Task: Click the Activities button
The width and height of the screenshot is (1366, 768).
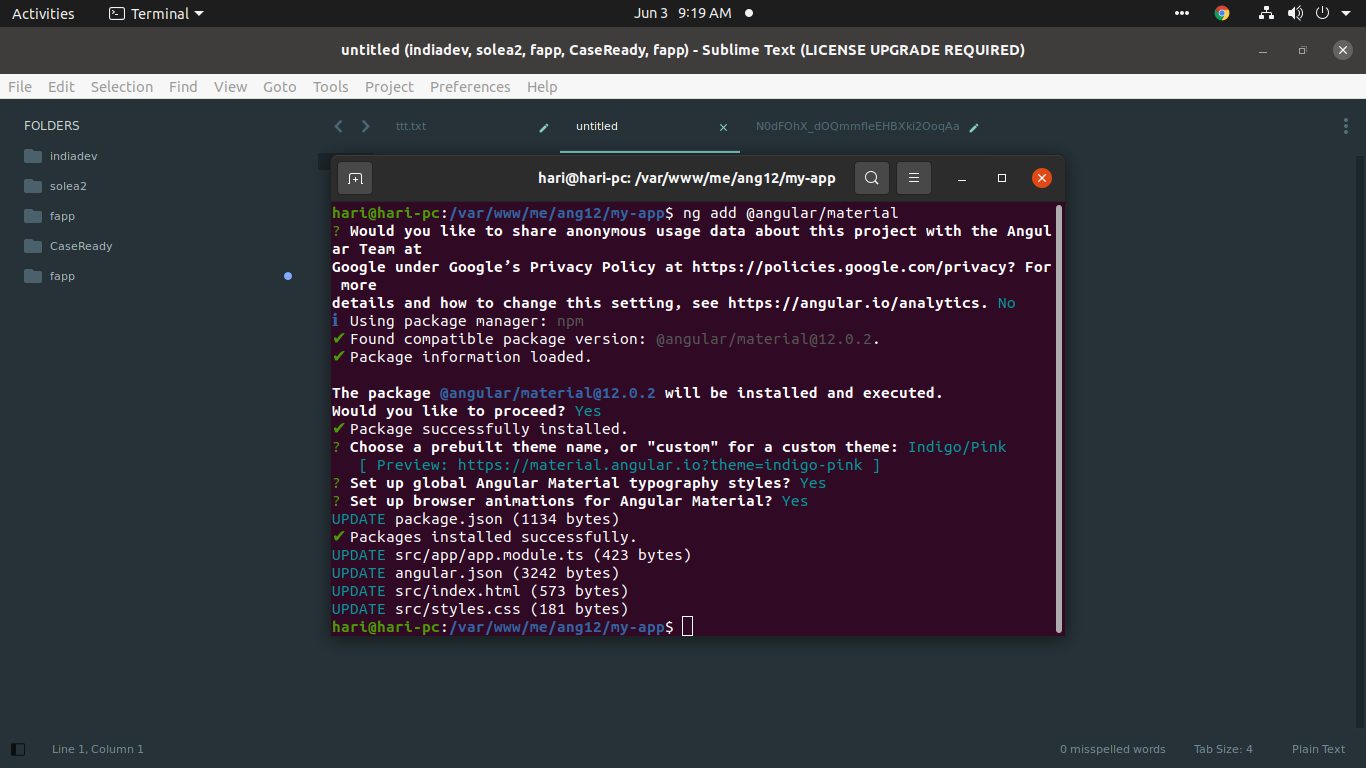Action: coord(43,13)
